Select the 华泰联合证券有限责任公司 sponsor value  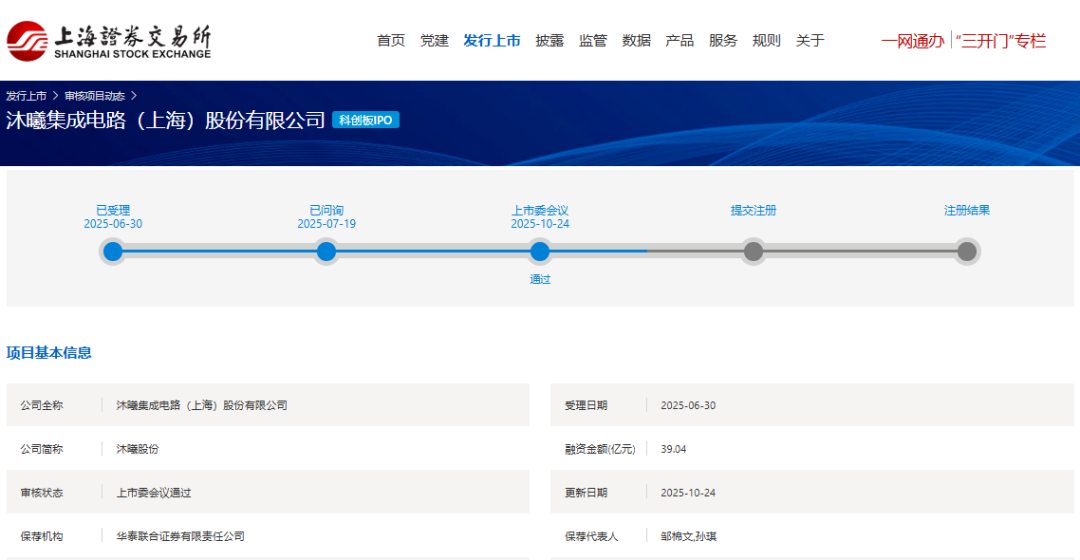coord(180,536)
